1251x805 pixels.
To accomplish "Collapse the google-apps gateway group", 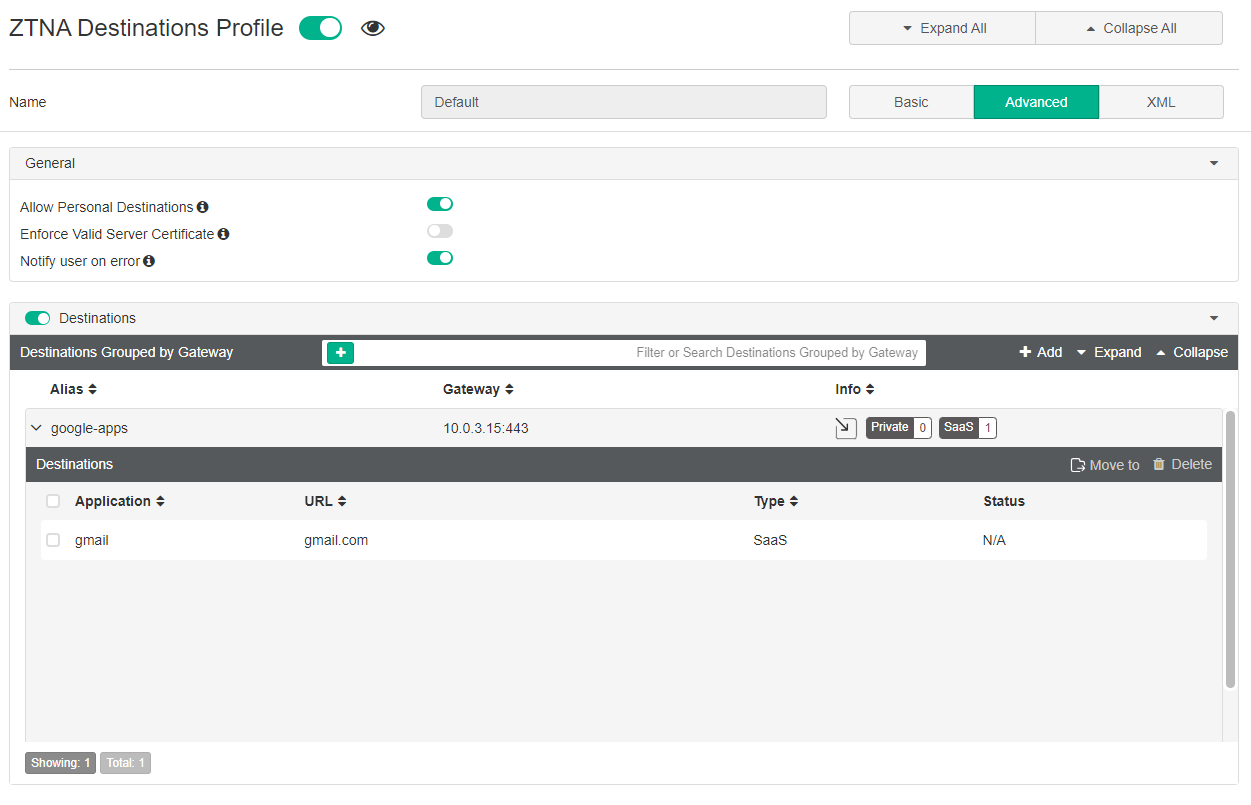I will (36, 427).
